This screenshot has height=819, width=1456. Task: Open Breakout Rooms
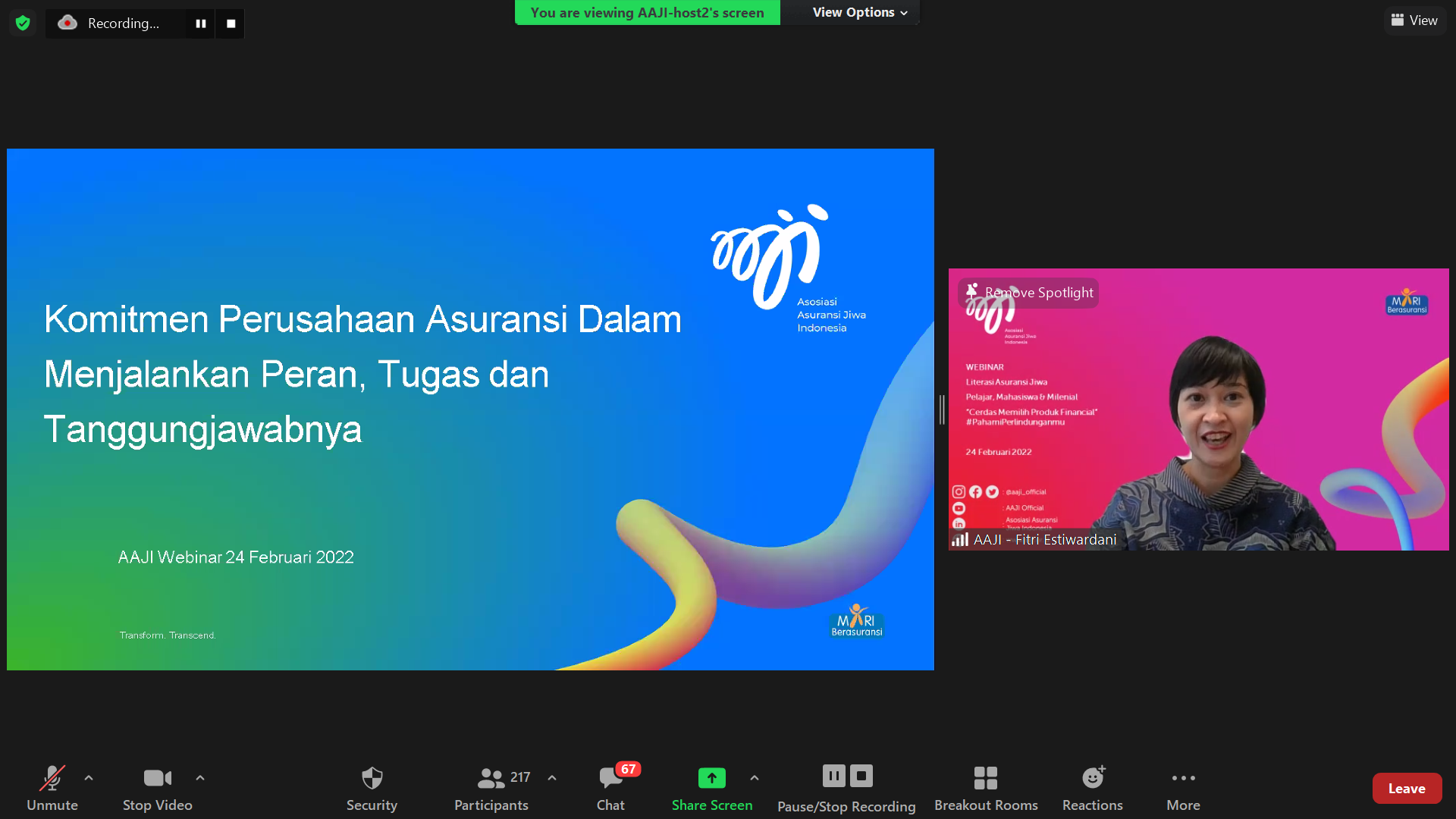[x=986, y=788]
